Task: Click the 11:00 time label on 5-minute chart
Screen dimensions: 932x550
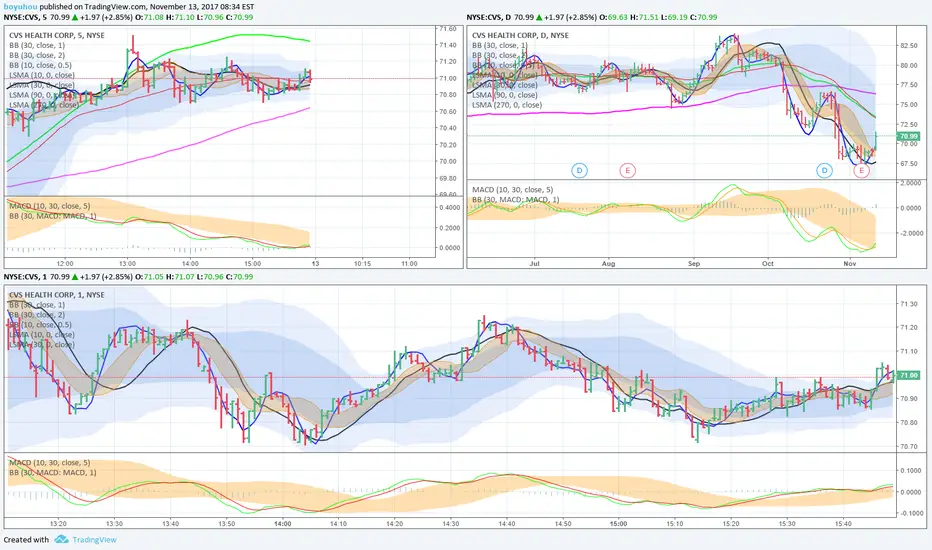Action: 409,263
